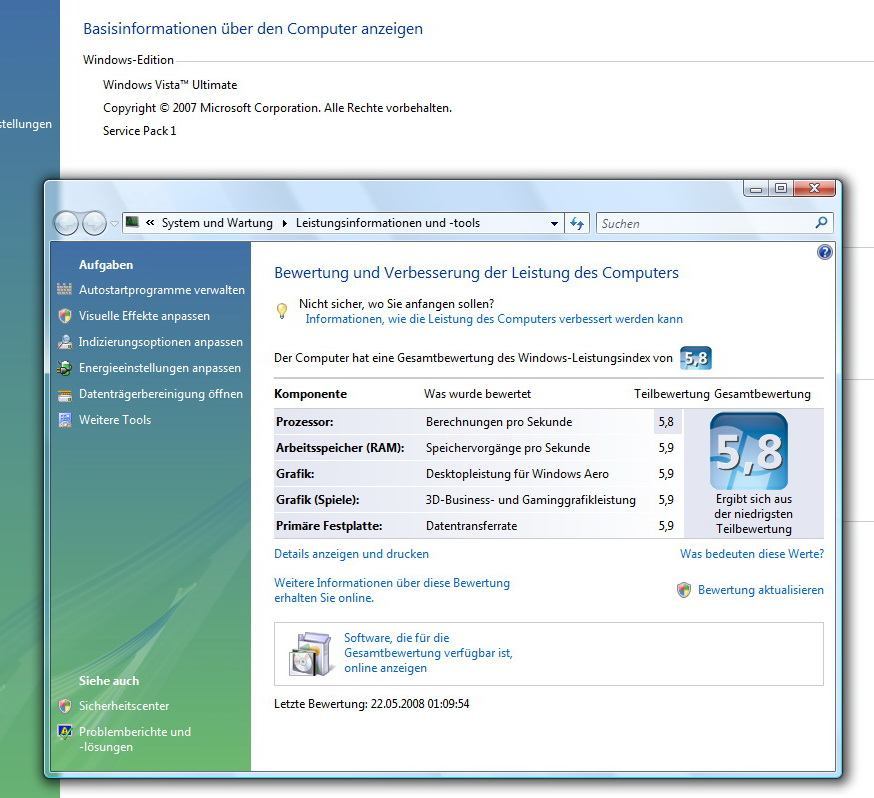
Task: Click Desktopleistung für Windows Aero text
Action: point(517,474)
